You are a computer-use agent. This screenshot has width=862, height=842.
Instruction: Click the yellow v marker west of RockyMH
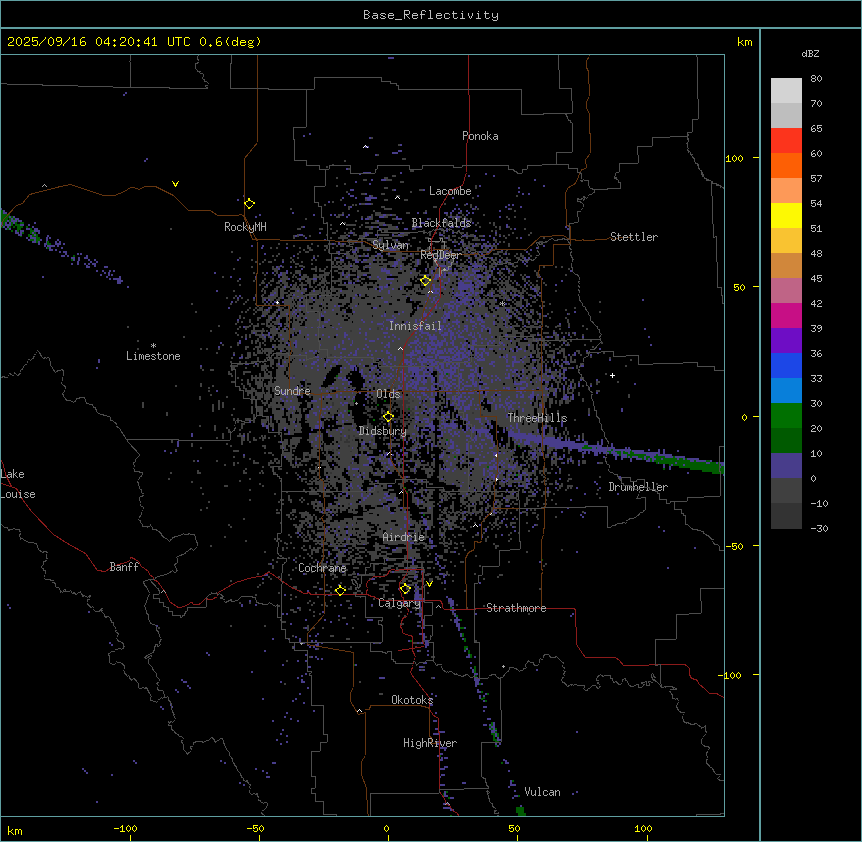pos(175,184)
